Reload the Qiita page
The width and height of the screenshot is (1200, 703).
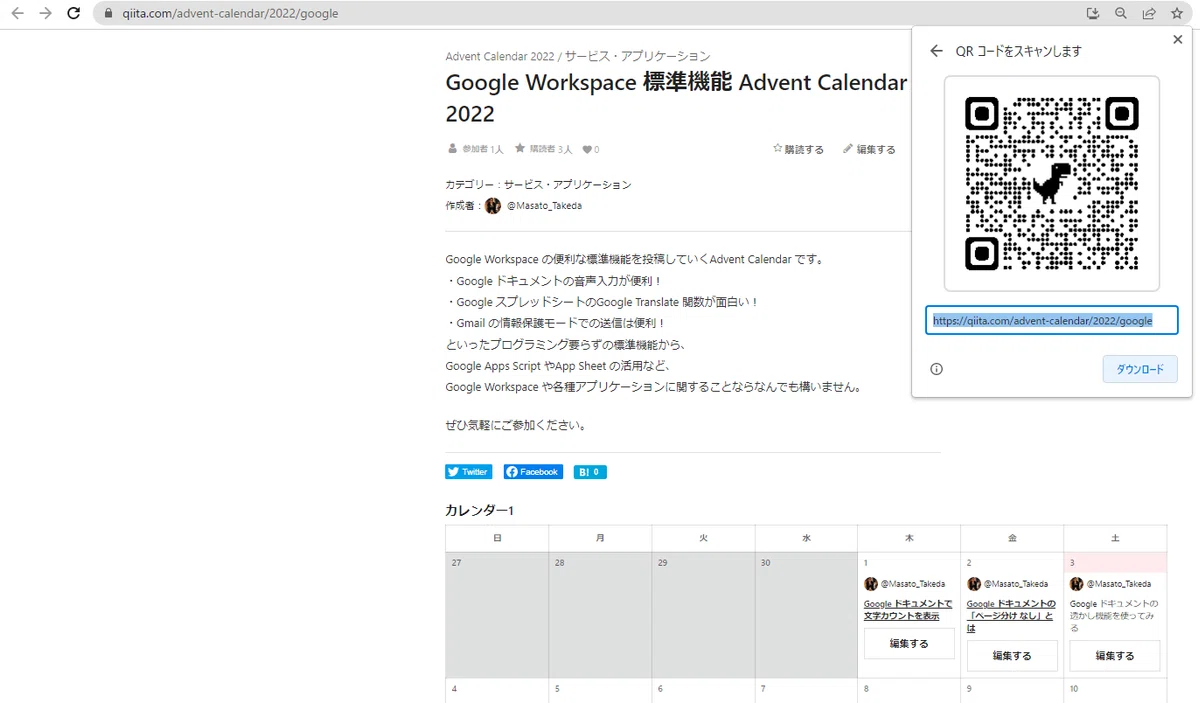[x=73, y=14]
